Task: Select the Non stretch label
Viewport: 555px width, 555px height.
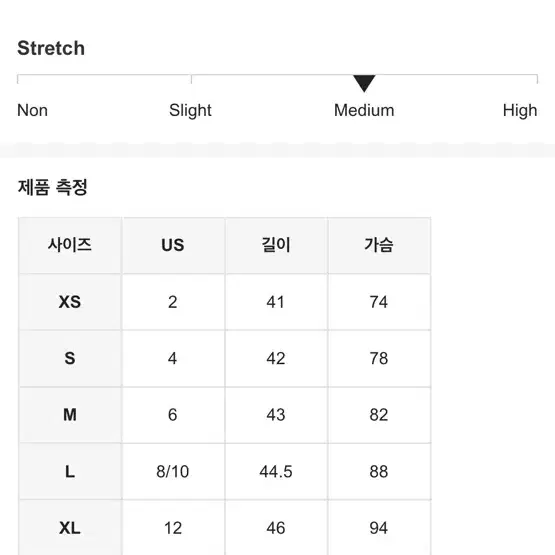Action: pos(32,110)
